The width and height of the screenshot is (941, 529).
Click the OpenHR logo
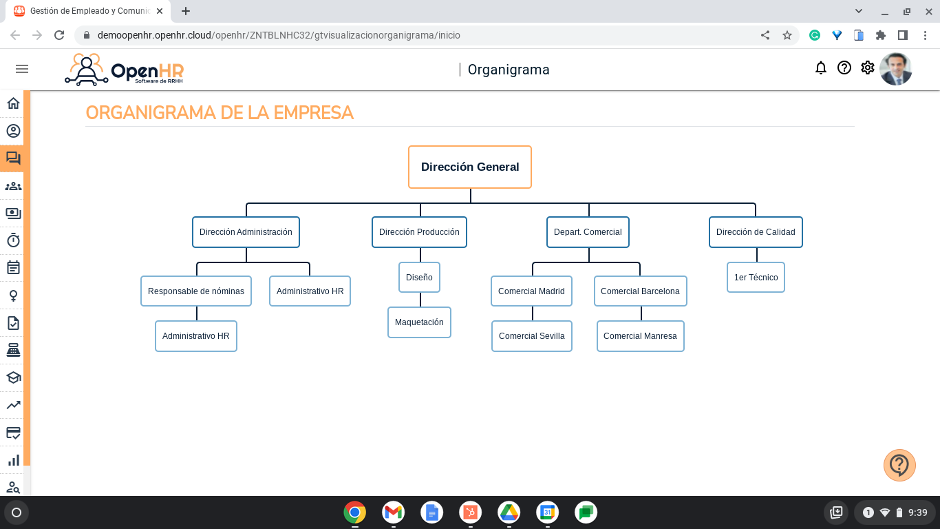[124, 70]
